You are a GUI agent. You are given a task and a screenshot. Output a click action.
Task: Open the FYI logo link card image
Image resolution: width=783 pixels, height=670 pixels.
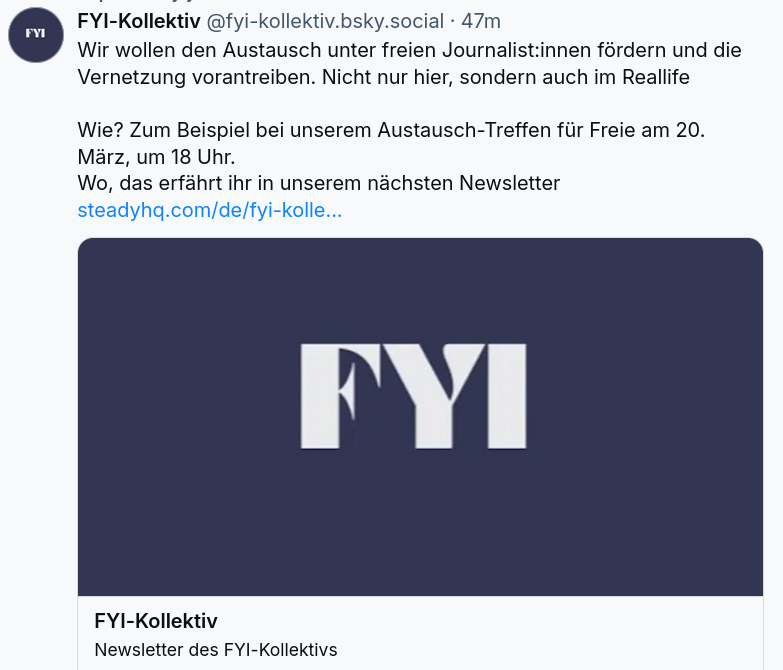pyautogui.click(x=420, y=417)
